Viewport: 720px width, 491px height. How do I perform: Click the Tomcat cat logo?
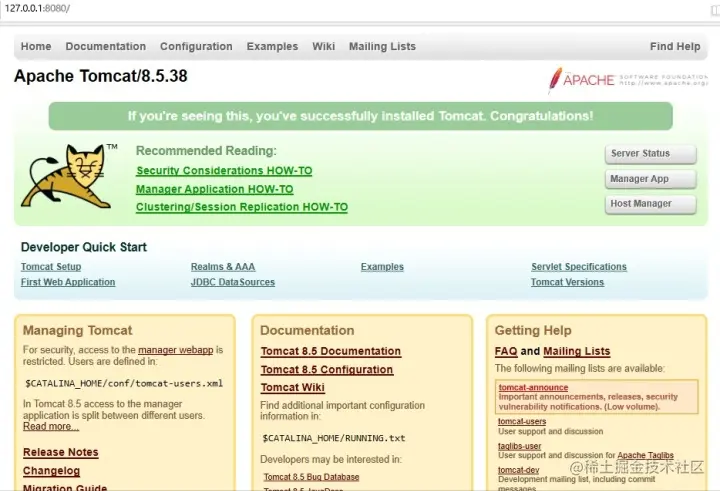67,177
